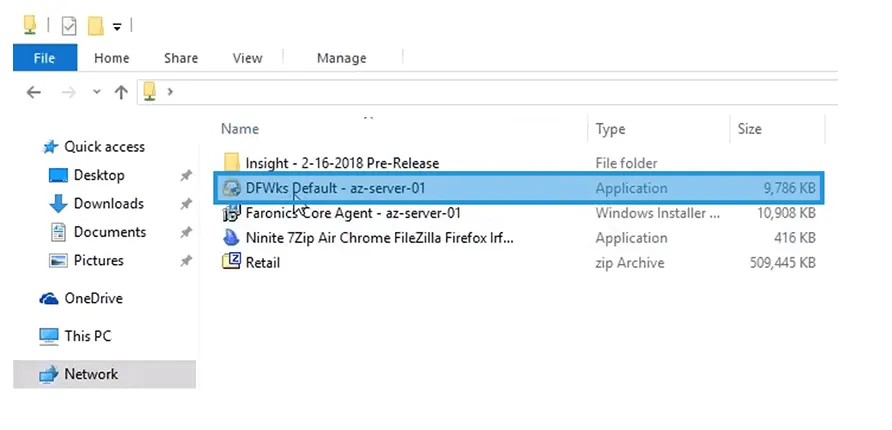Screen dimensions: 892x430
Task: Select the DFWks Default application icon
Action: tap(232, 188)
